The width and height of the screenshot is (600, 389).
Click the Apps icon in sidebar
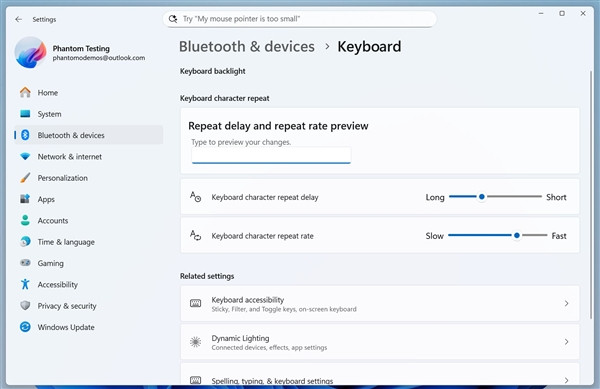tap(25, 199)
